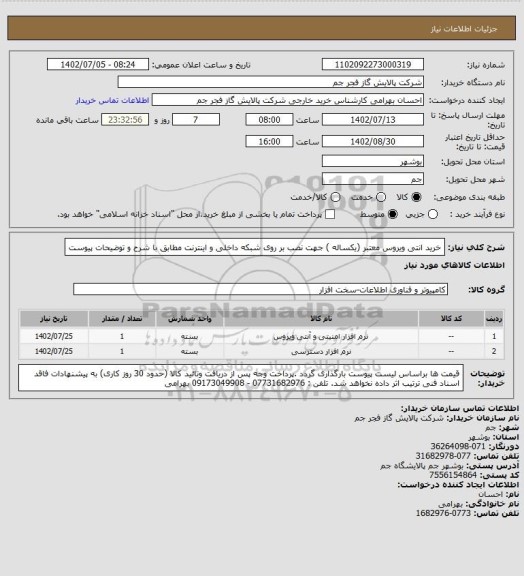Click the اطلاعات تماس سازمان خریدار heading

(459, 408)
